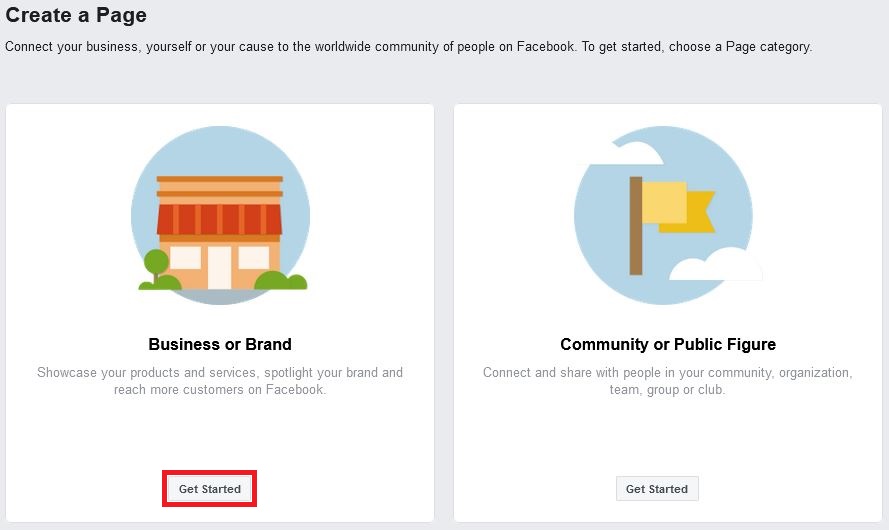Click Get Started under Community or Public Figure

click(x=657, y=489)
